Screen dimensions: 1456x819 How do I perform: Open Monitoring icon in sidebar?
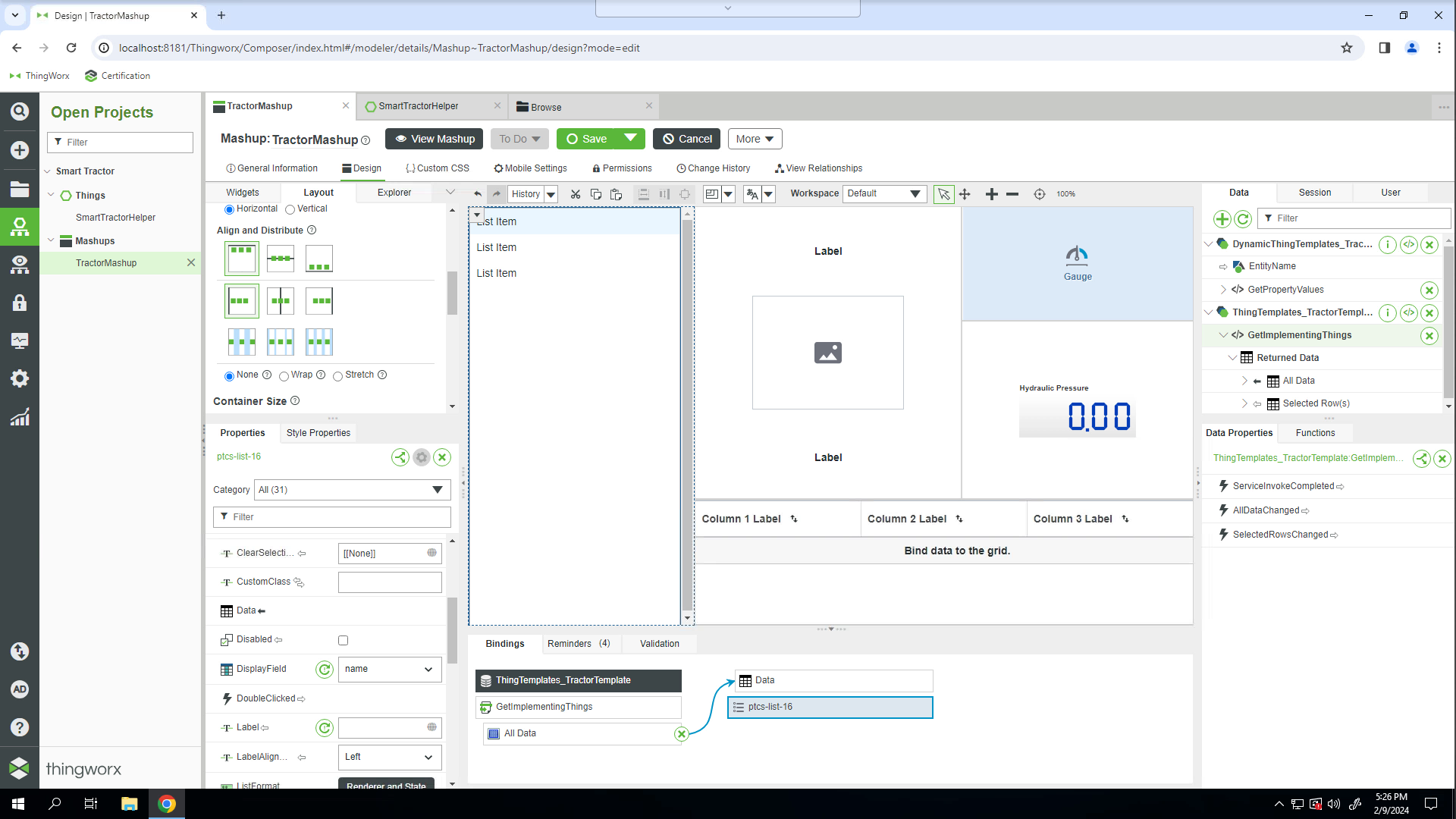20,340
